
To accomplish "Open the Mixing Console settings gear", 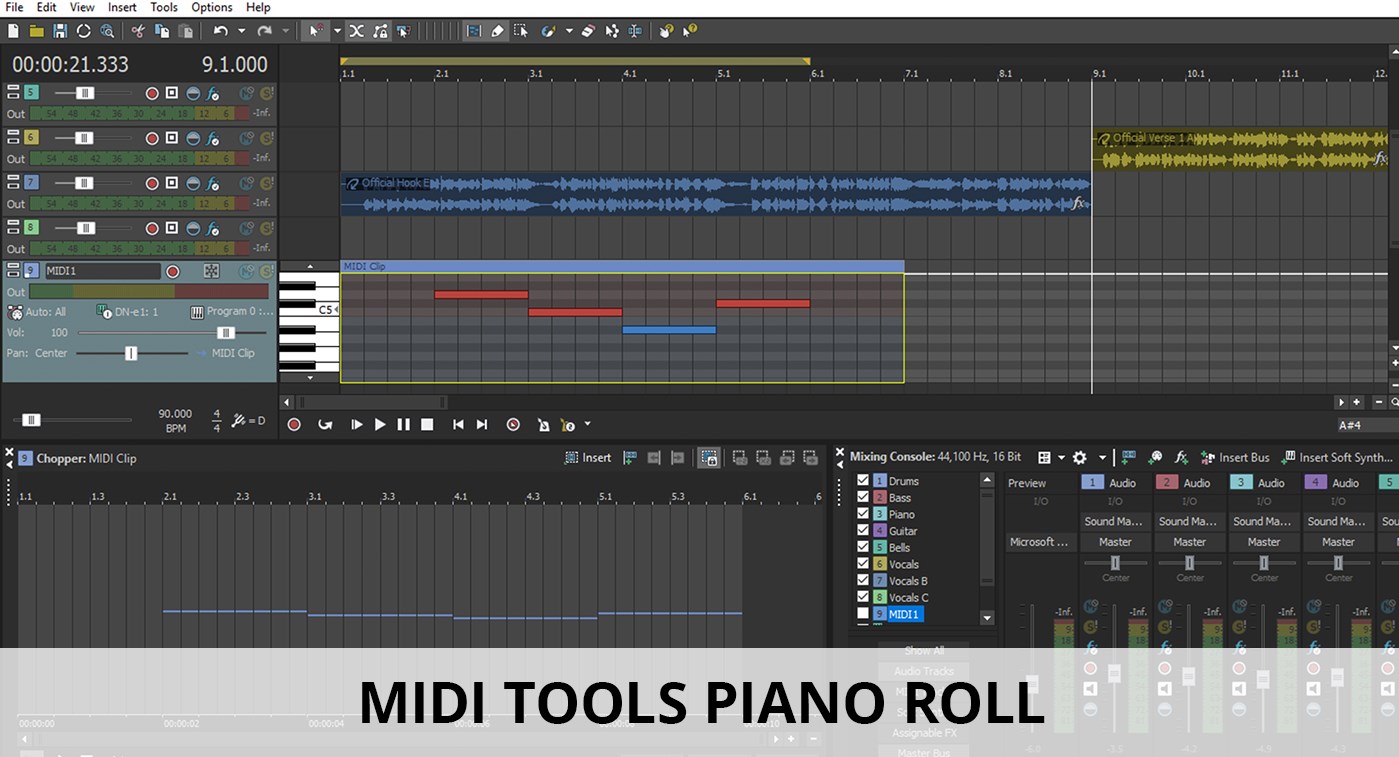I will pos(1080,457).
